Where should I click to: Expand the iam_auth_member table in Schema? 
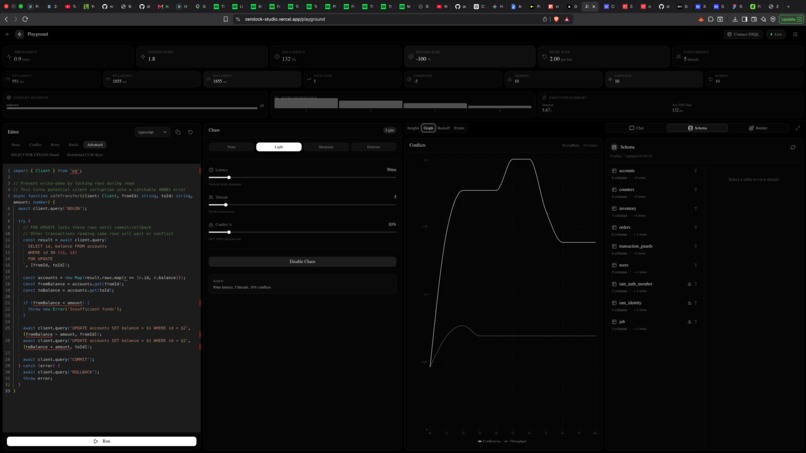pos(654,287)
